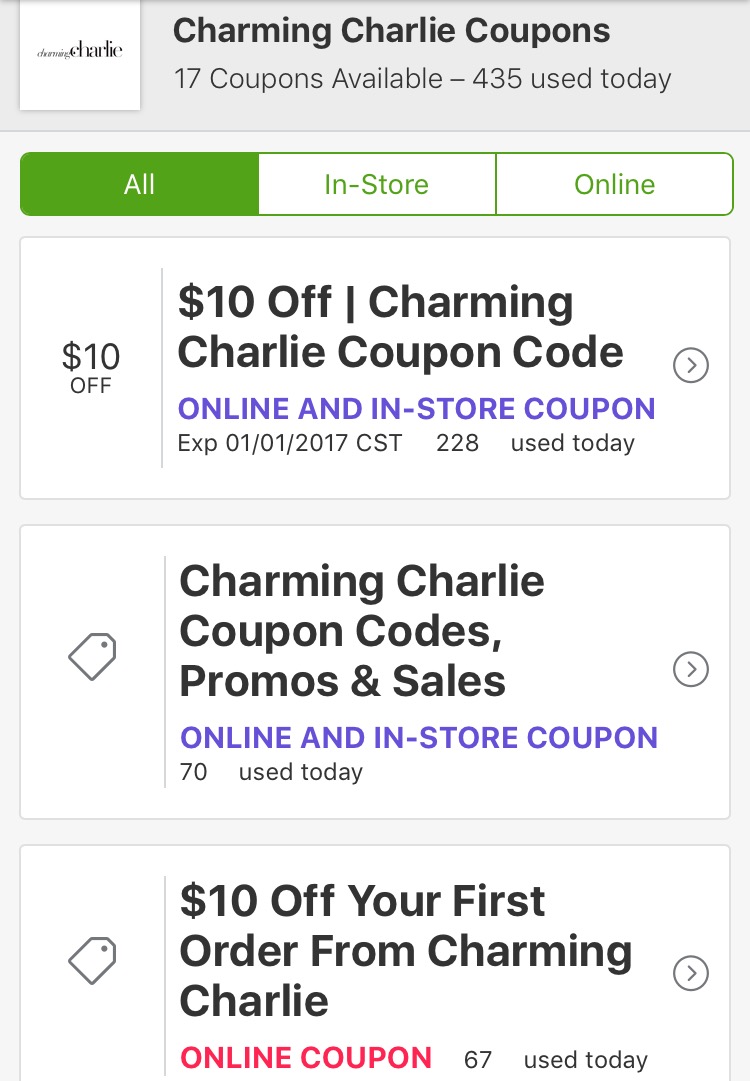Click the Charming Charlie Coupons header title
750x1081 pixels.
pyautogui.click(x=392, y=31)
